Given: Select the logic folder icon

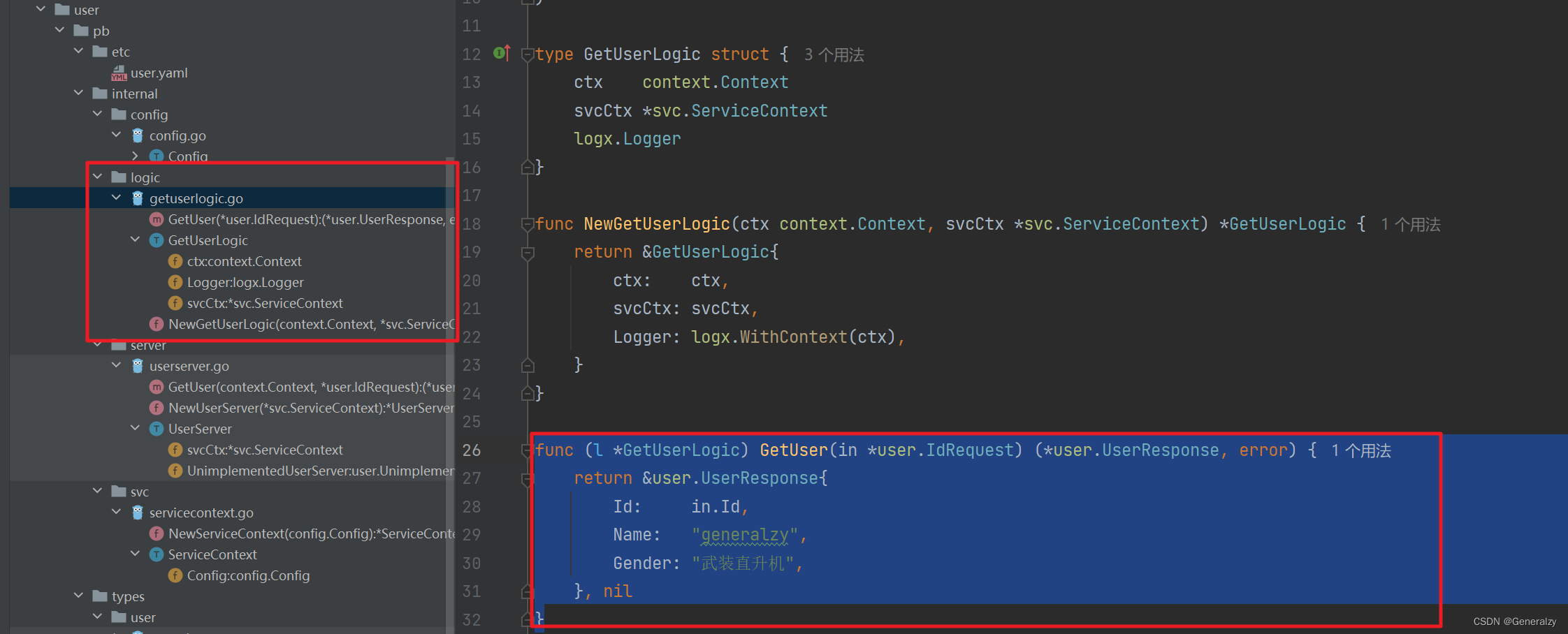Looking at the screenshot, I should 119,177.
